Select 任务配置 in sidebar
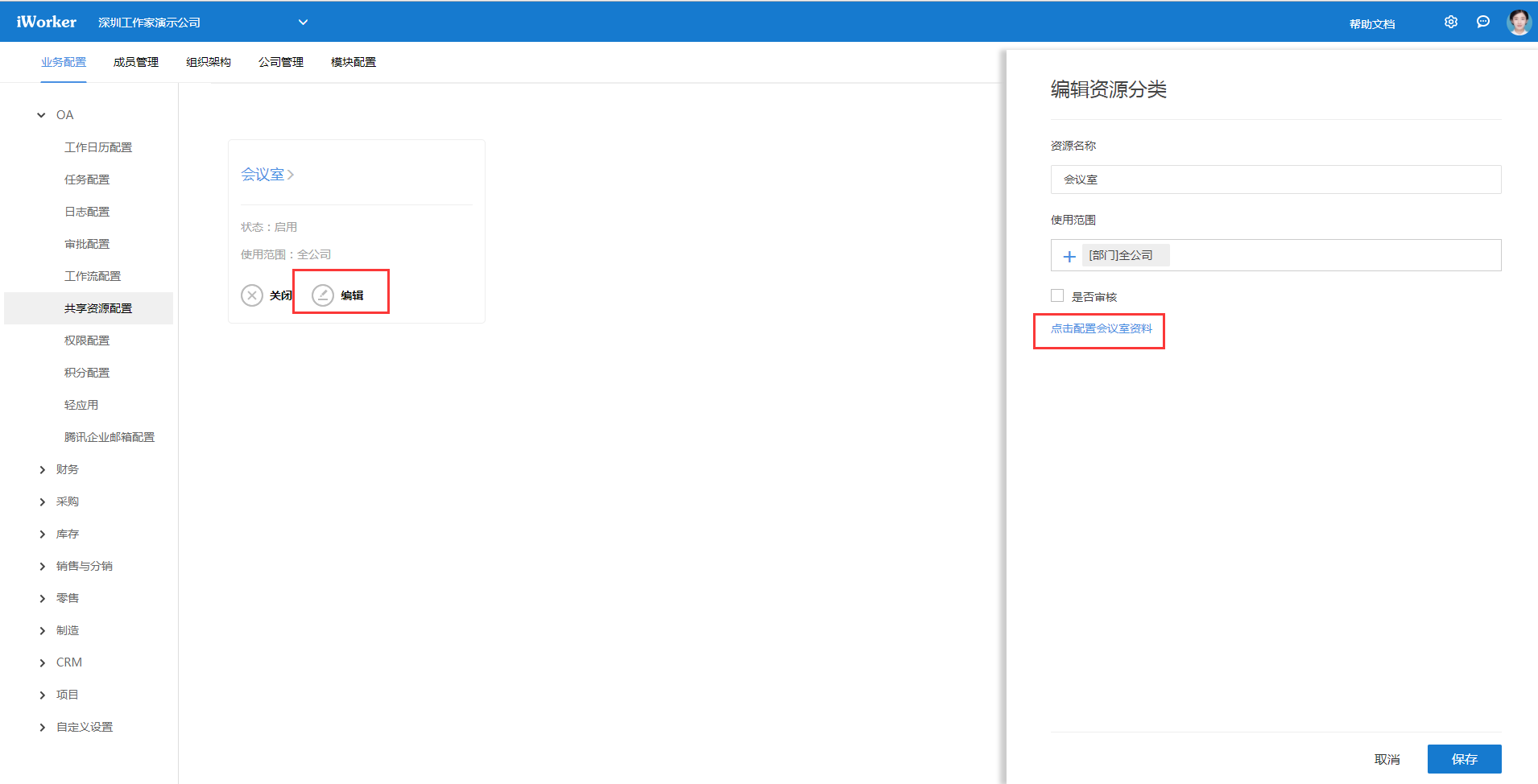The height and width of the screenshot is (784, 1538). tap(87, 179)
